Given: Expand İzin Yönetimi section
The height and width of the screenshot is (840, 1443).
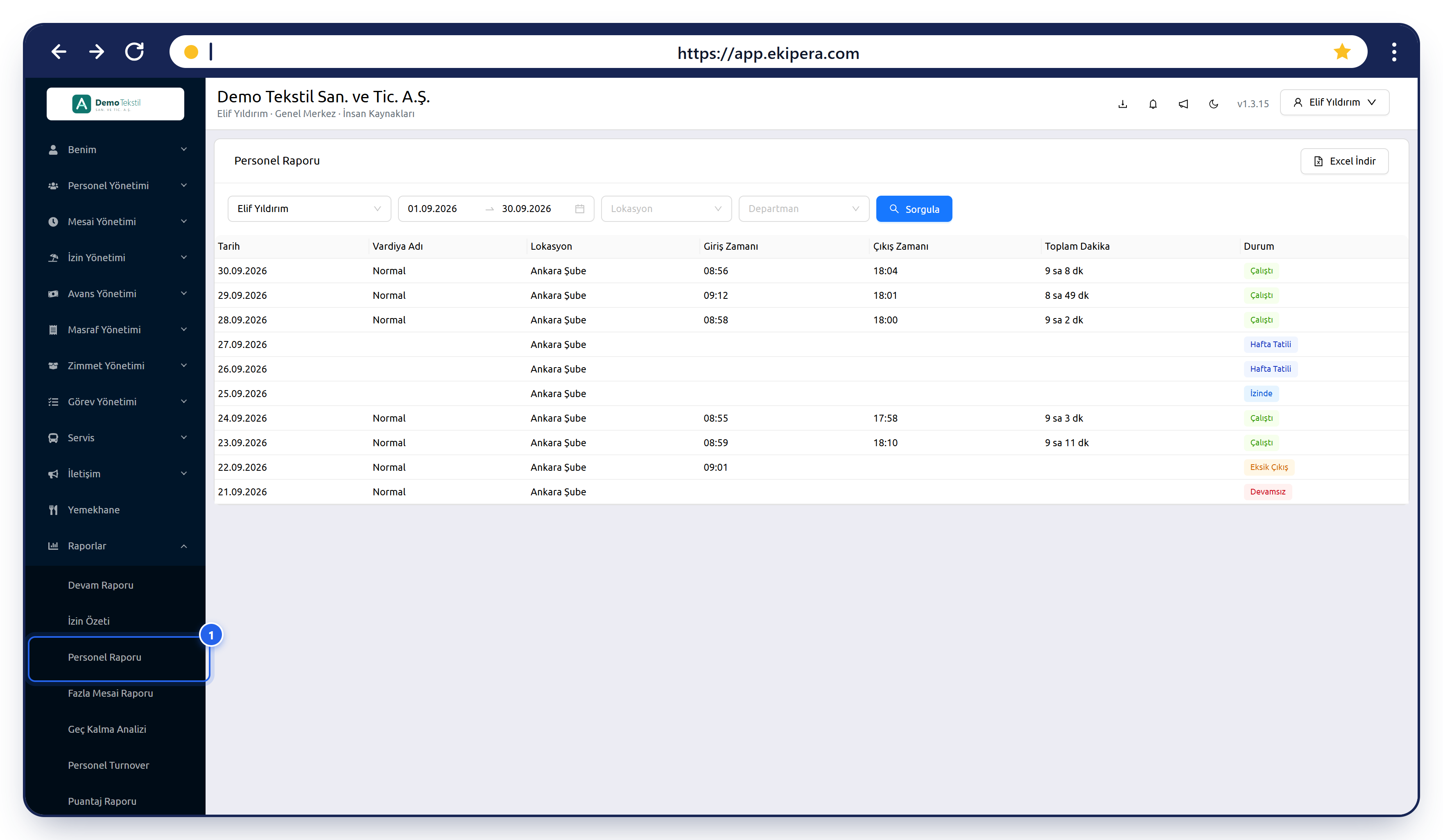Looking at the screenshot, I should click(x=115, y=257).
